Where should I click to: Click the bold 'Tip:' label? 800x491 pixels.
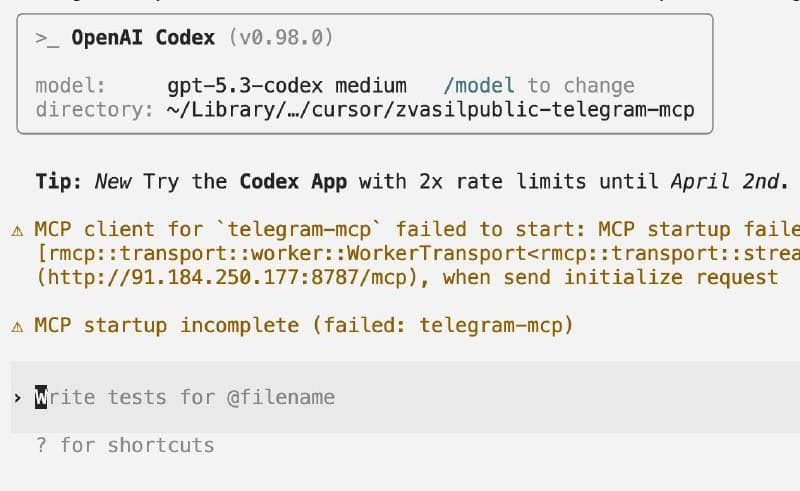point(59,182)
